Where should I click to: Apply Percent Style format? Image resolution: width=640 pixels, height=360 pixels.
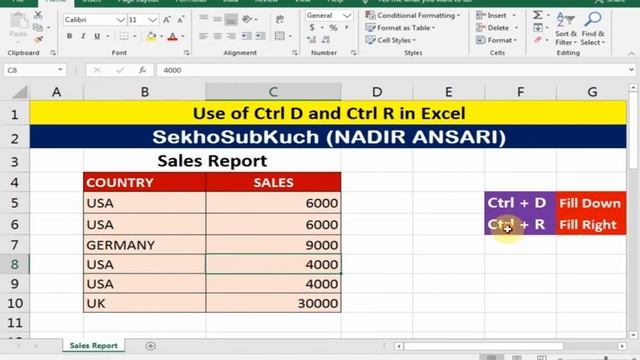333,28
